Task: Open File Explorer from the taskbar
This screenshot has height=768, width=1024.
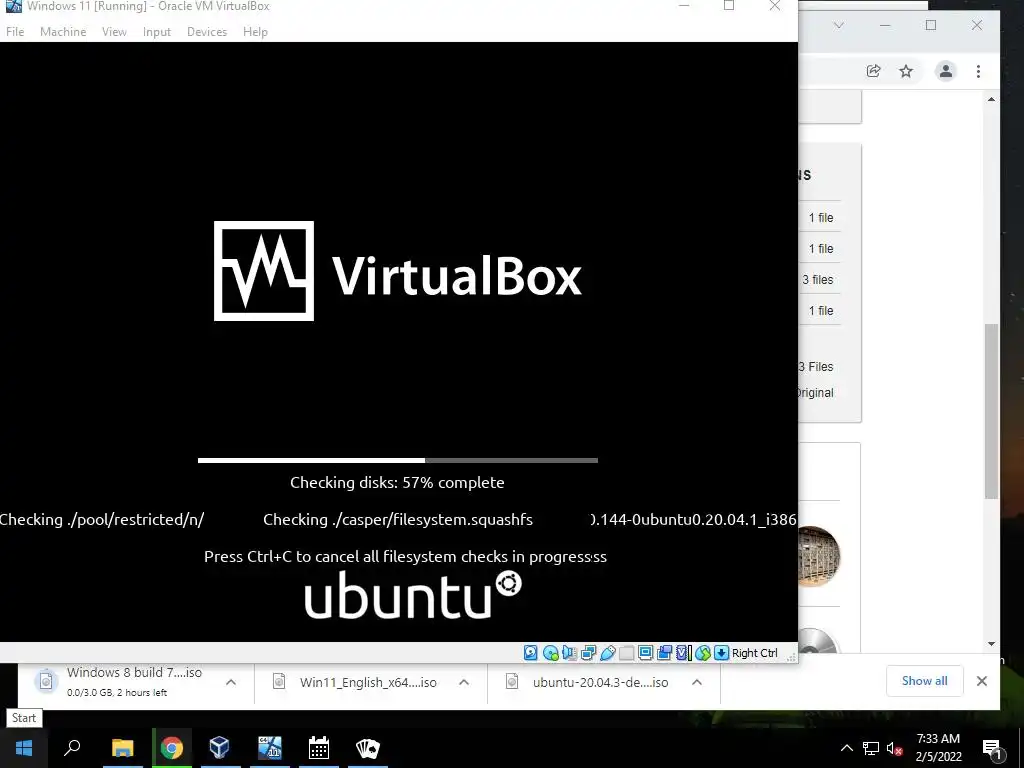Action: 122,748
